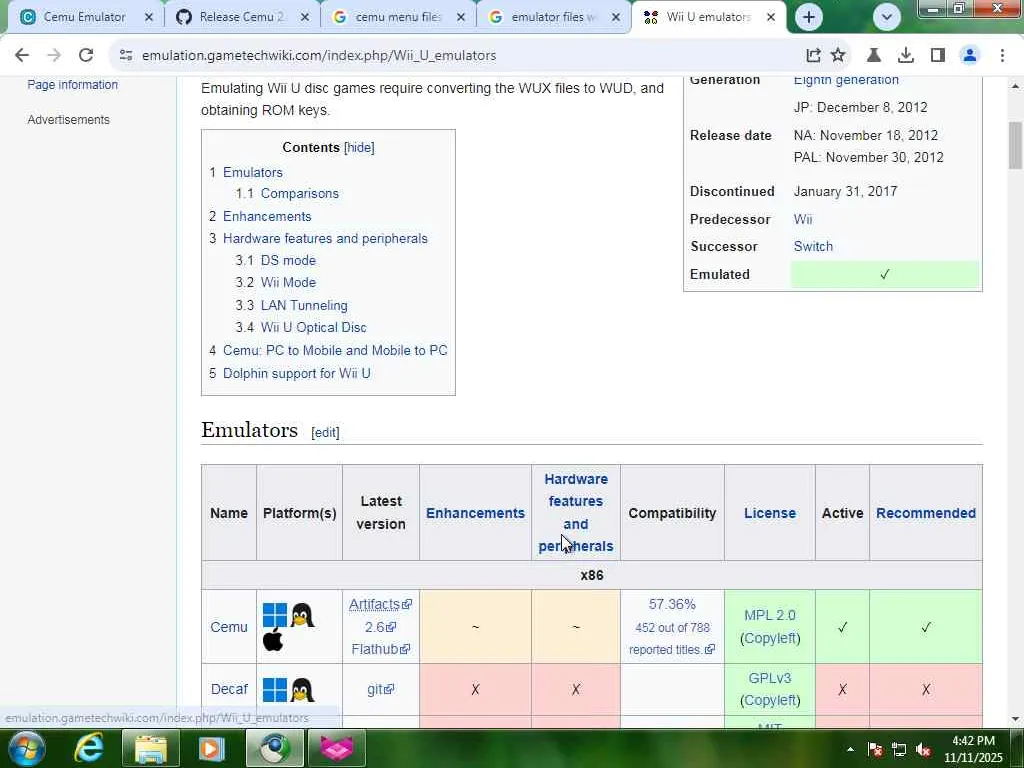Hide the Contents table

pos(359,148)
